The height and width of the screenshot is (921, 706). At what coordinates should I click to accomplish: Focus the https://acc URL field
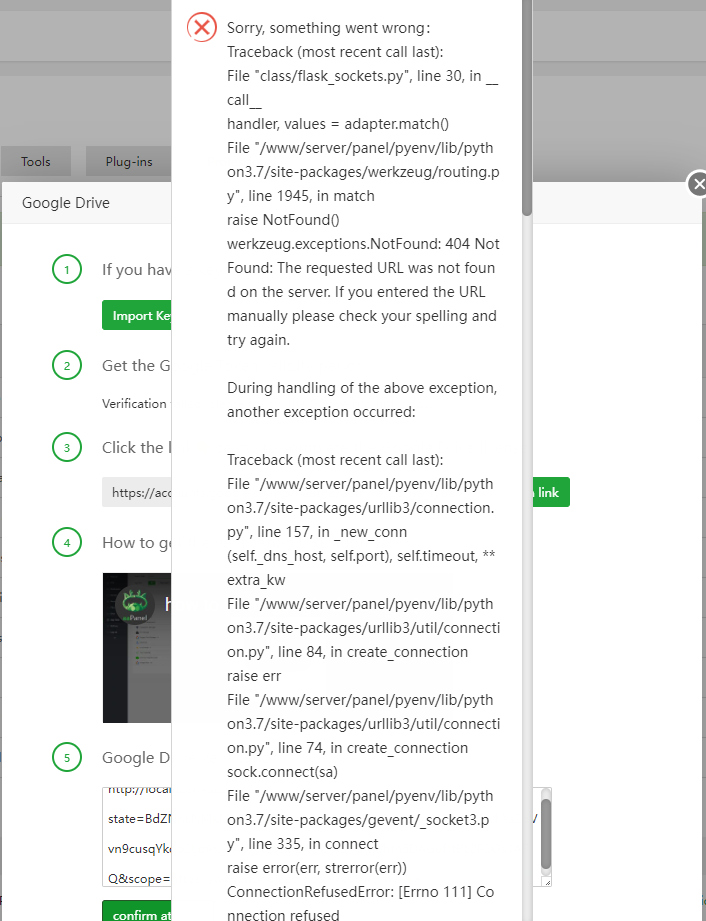tap(137, 492)
